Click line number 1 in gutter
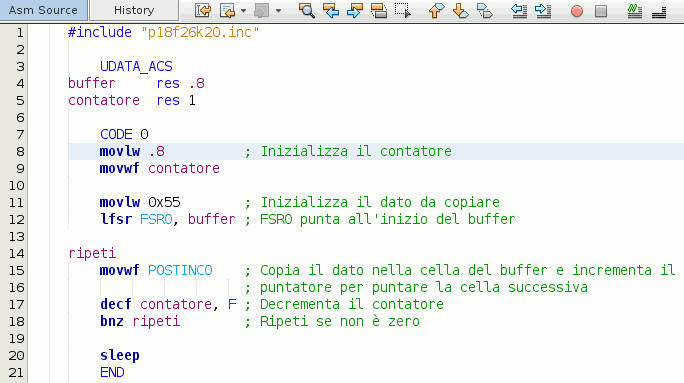This screenshot has height=383, width=684. [x=20, y=32]
